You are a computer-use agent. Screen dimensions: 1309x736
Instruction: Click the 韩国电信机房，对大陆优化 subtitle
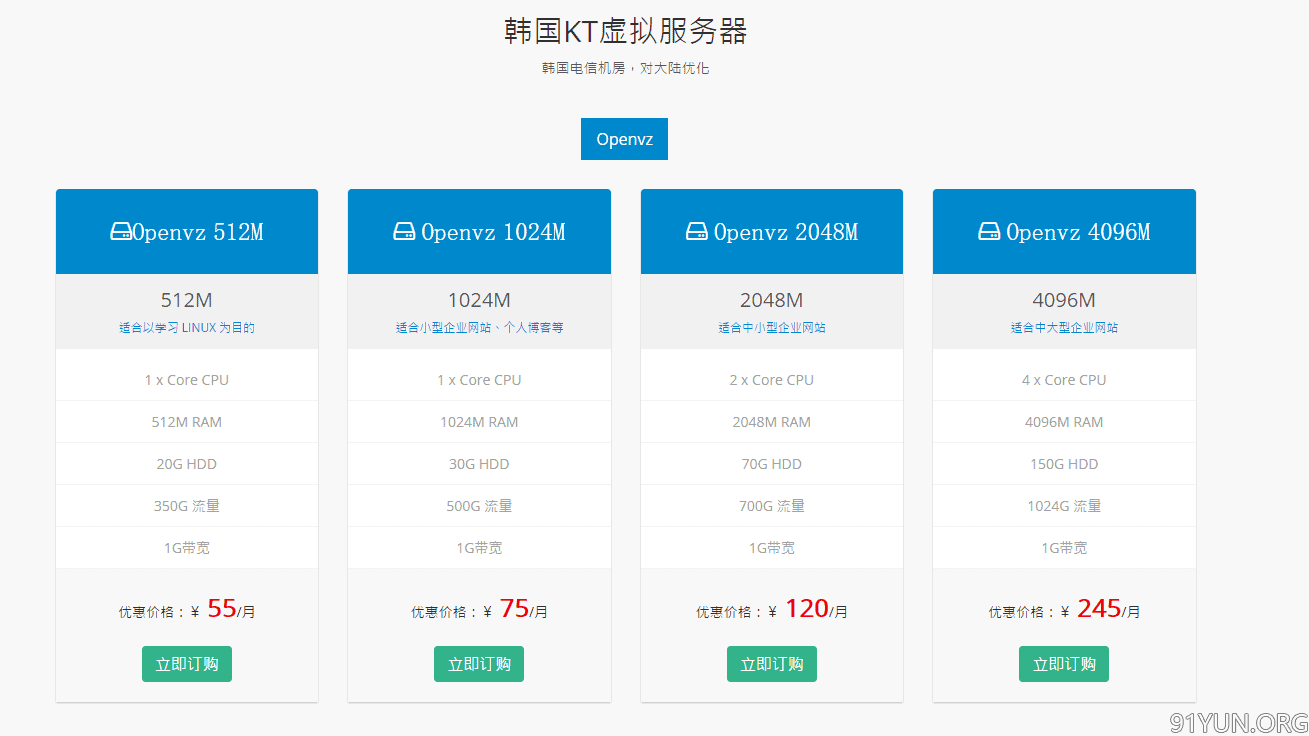pos(625,69)
